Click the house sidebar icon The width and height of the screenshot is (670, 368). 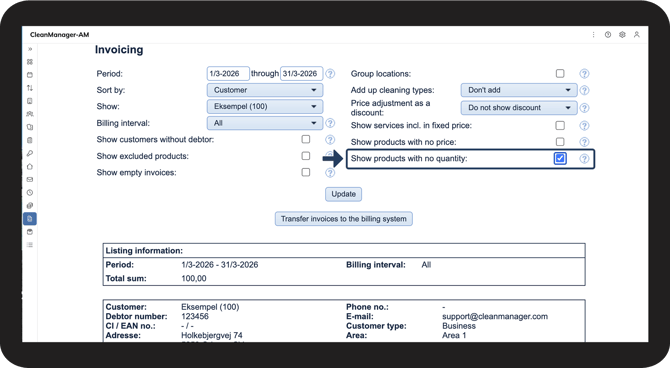[30, 166]
